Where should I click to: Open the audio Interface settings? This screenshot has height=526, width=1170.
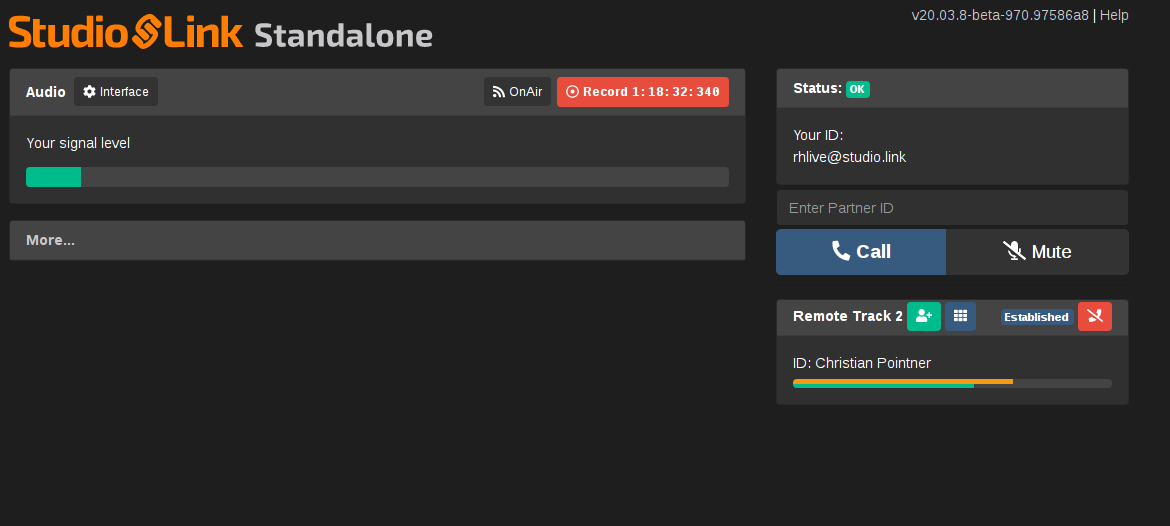point(116,92)
